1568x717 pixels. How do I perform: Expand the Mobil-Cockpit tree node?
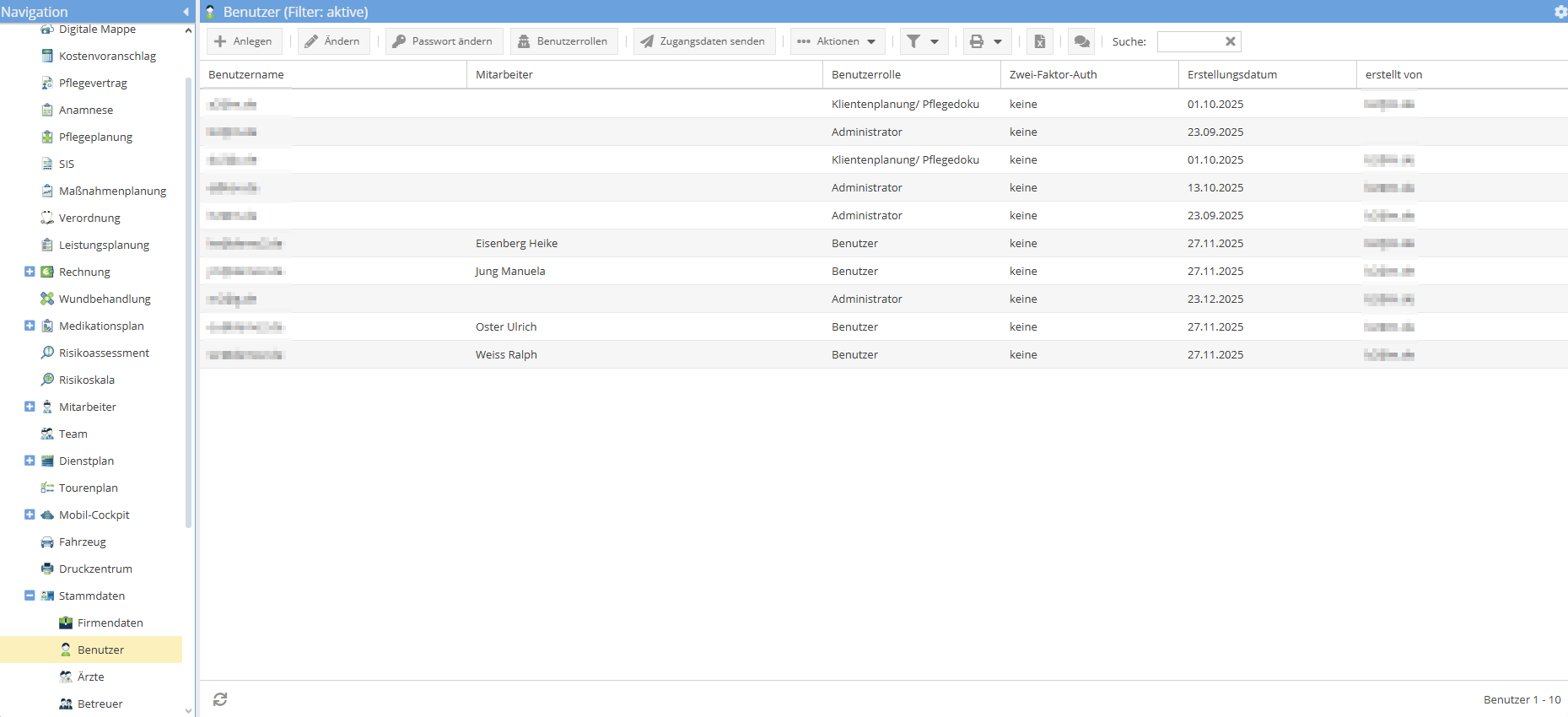click(x=30, y=515)
